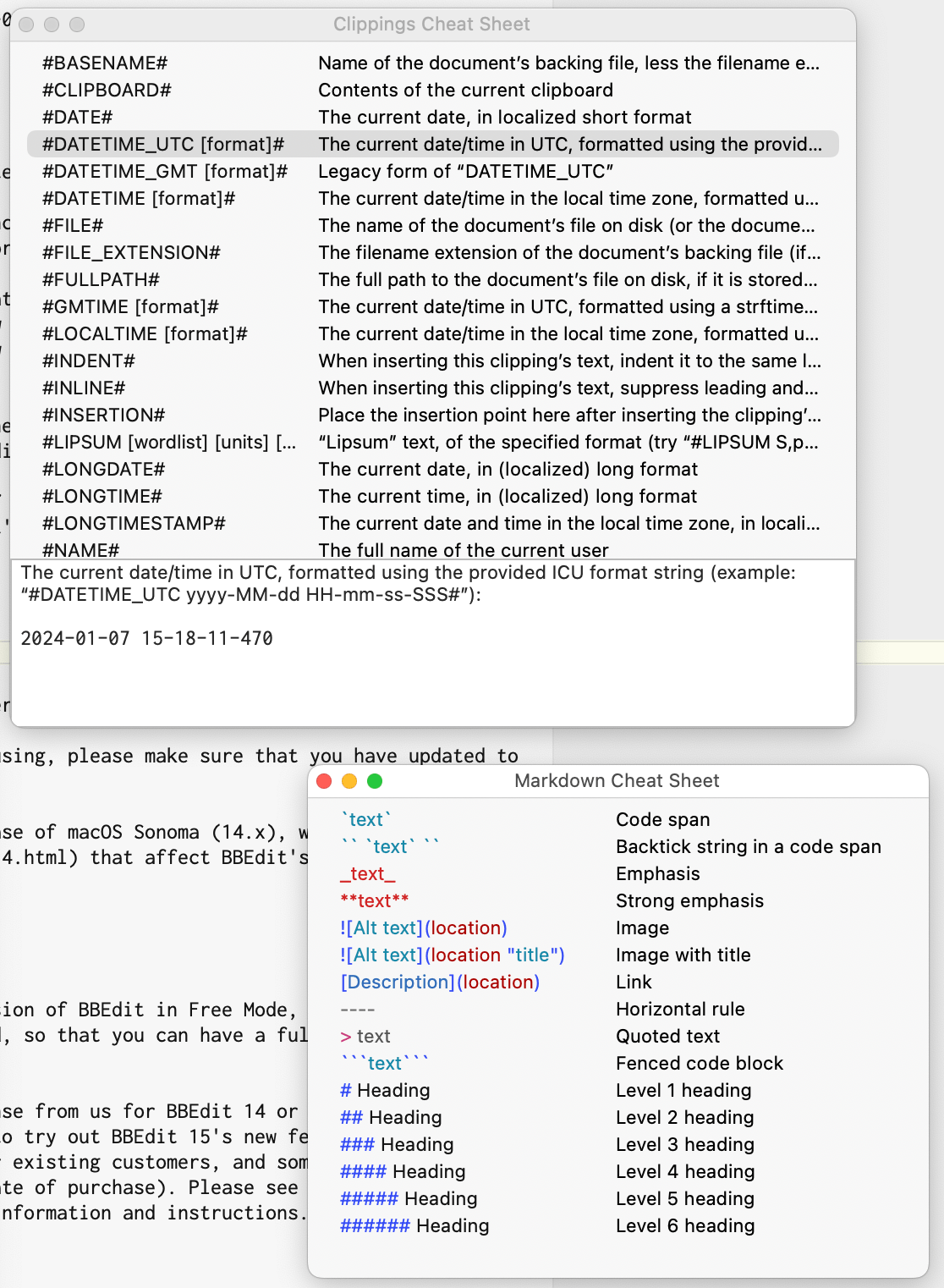This screenshot has width=944, height=1288.
Task: Select the #CLIPBOARD# clipping placeholder
Action: (107, 91)
